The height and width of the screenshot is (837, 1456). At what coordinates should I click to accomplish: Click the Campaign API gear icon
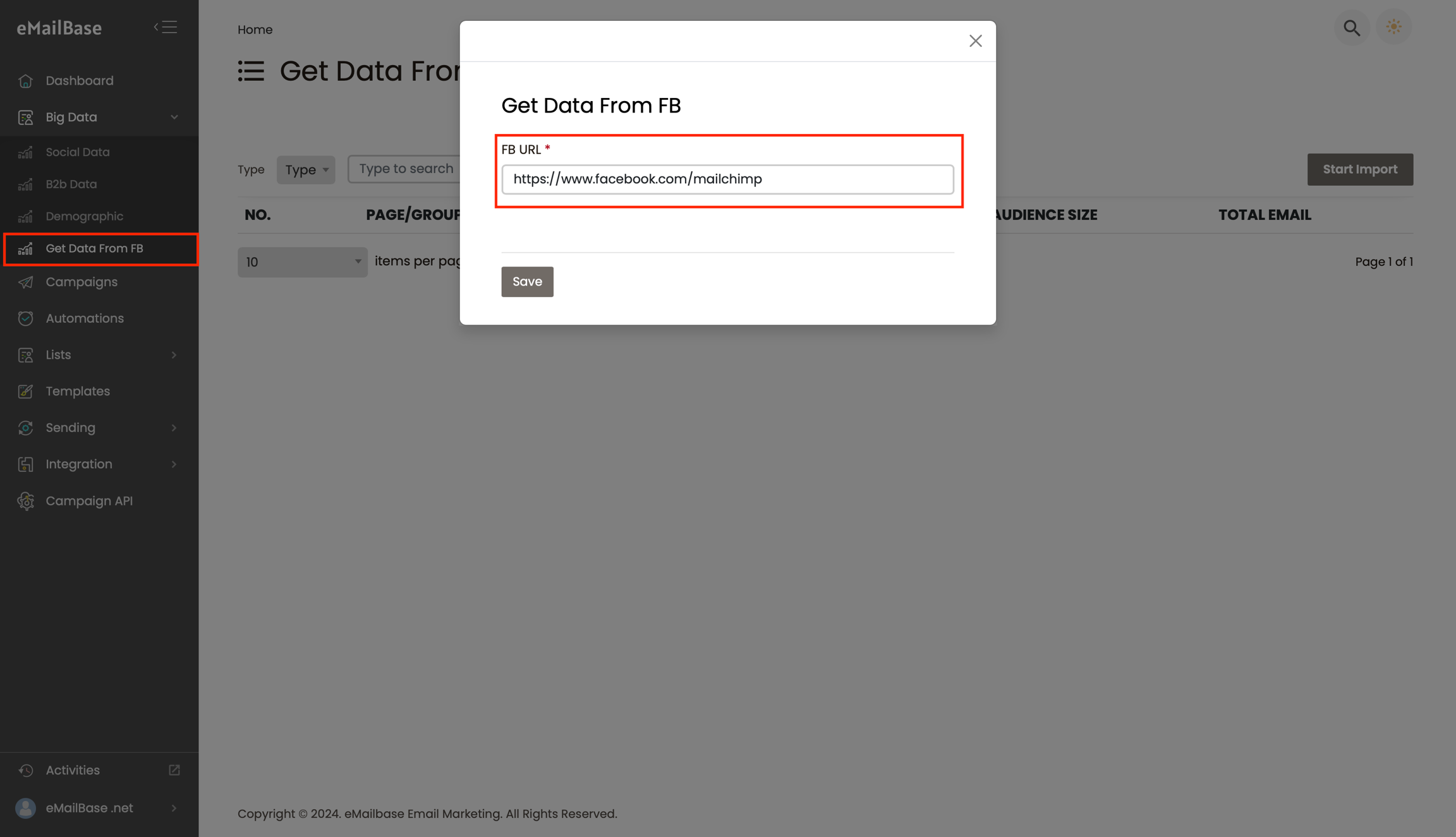tap(26, 501)
